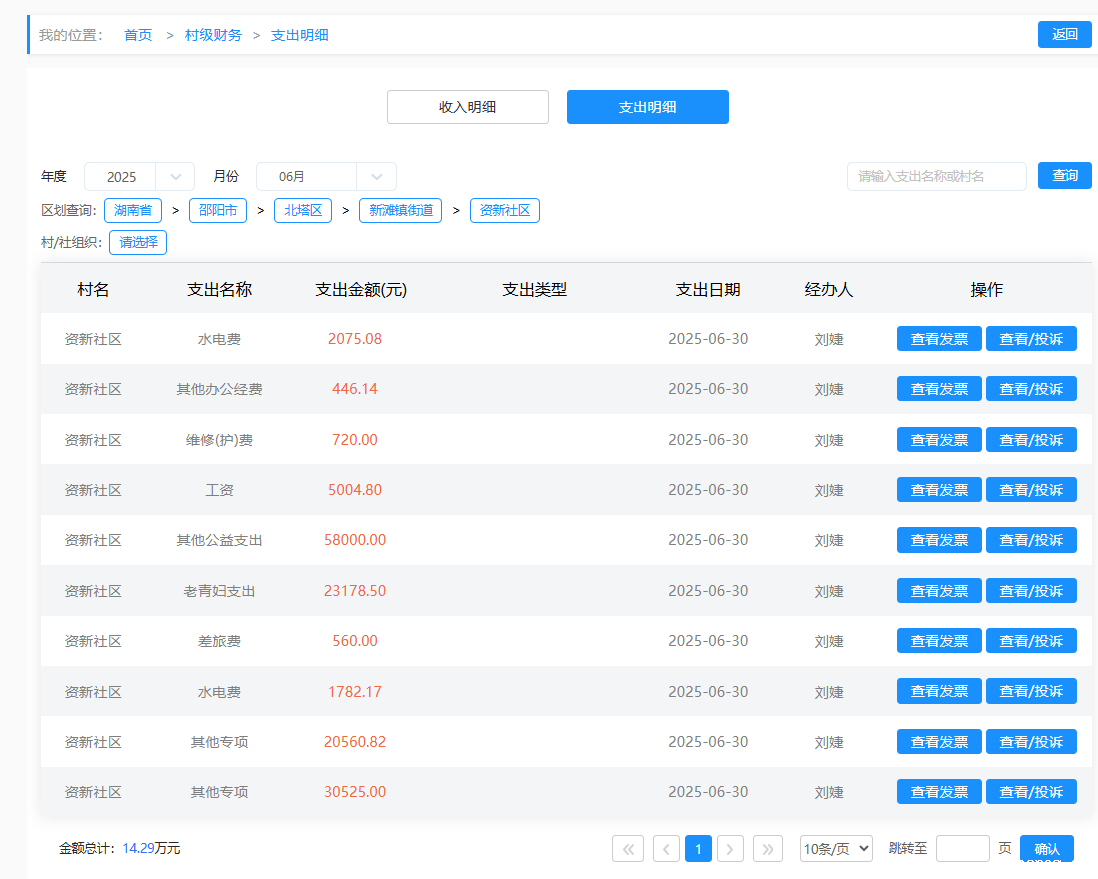Click the 跳转至 page number input
The image size is (1098, 879).
[x=962, y=849]
